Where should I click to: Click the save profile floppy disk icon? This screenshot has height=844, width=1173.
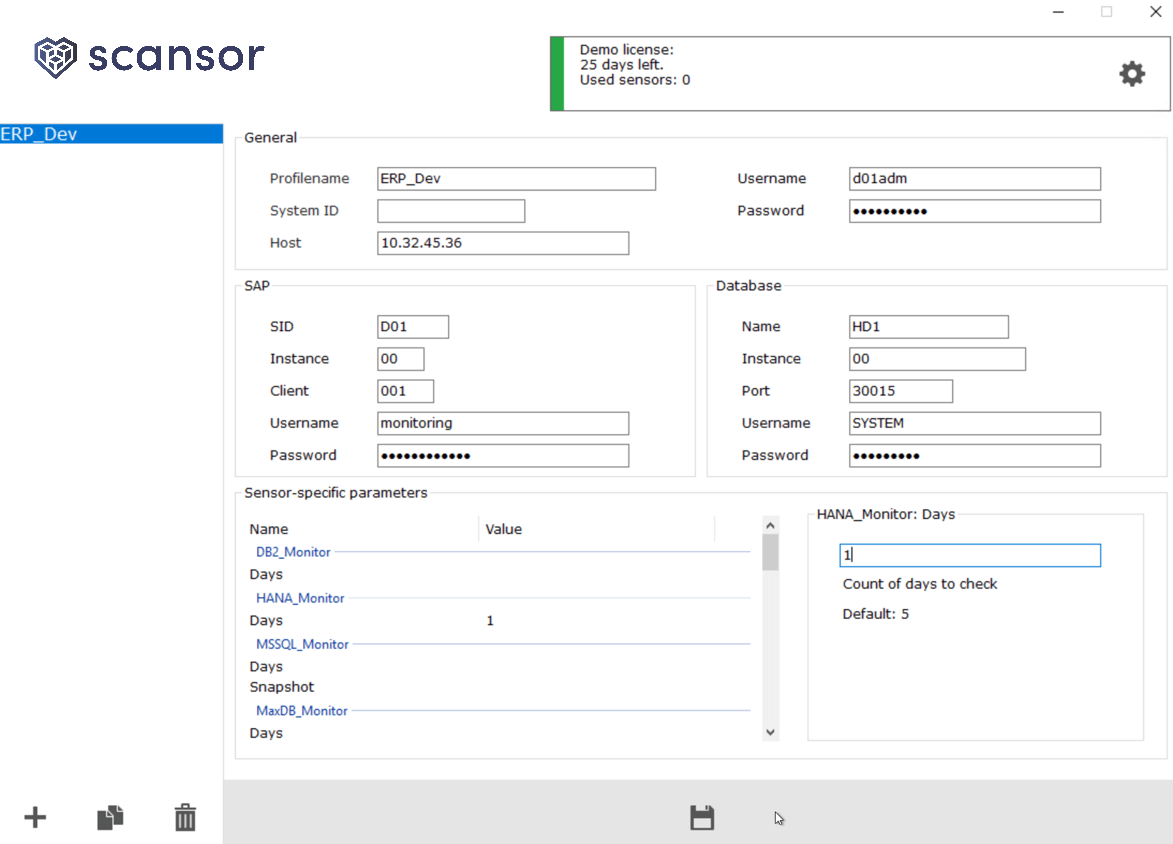(702, 817)
